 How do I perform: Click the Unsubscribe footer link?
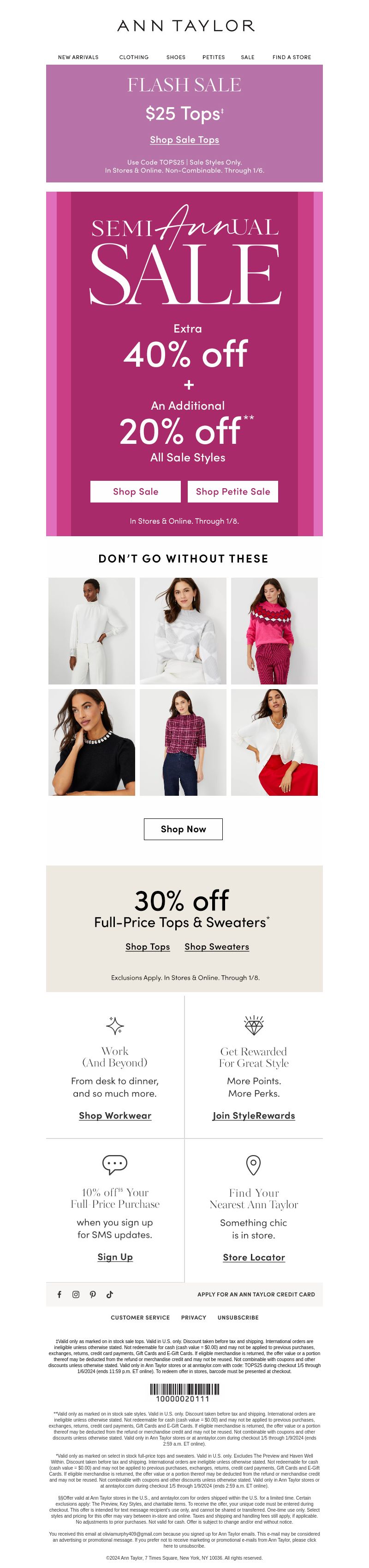[x=238, y=1317]
